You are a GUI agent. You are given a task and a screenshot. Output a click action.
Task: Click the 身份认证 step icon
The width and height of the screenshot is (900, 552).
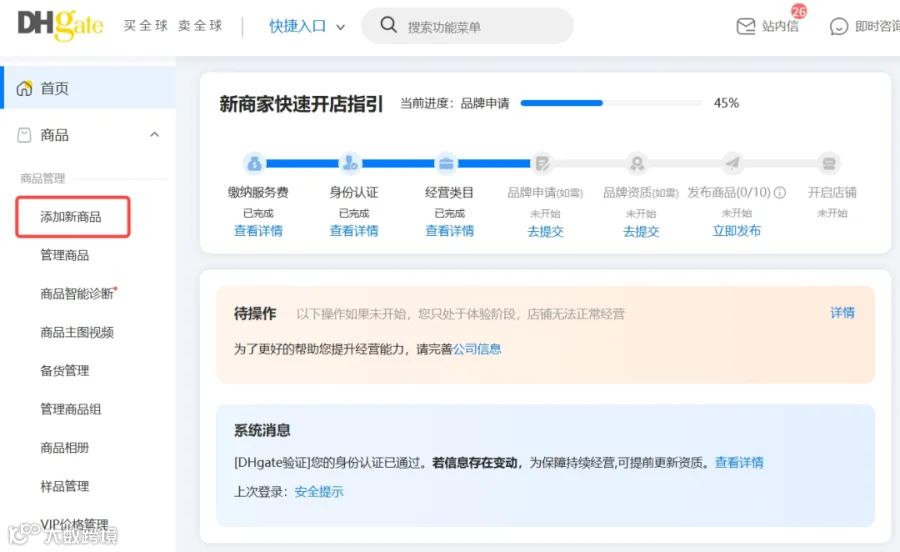(x=350, y=164)
